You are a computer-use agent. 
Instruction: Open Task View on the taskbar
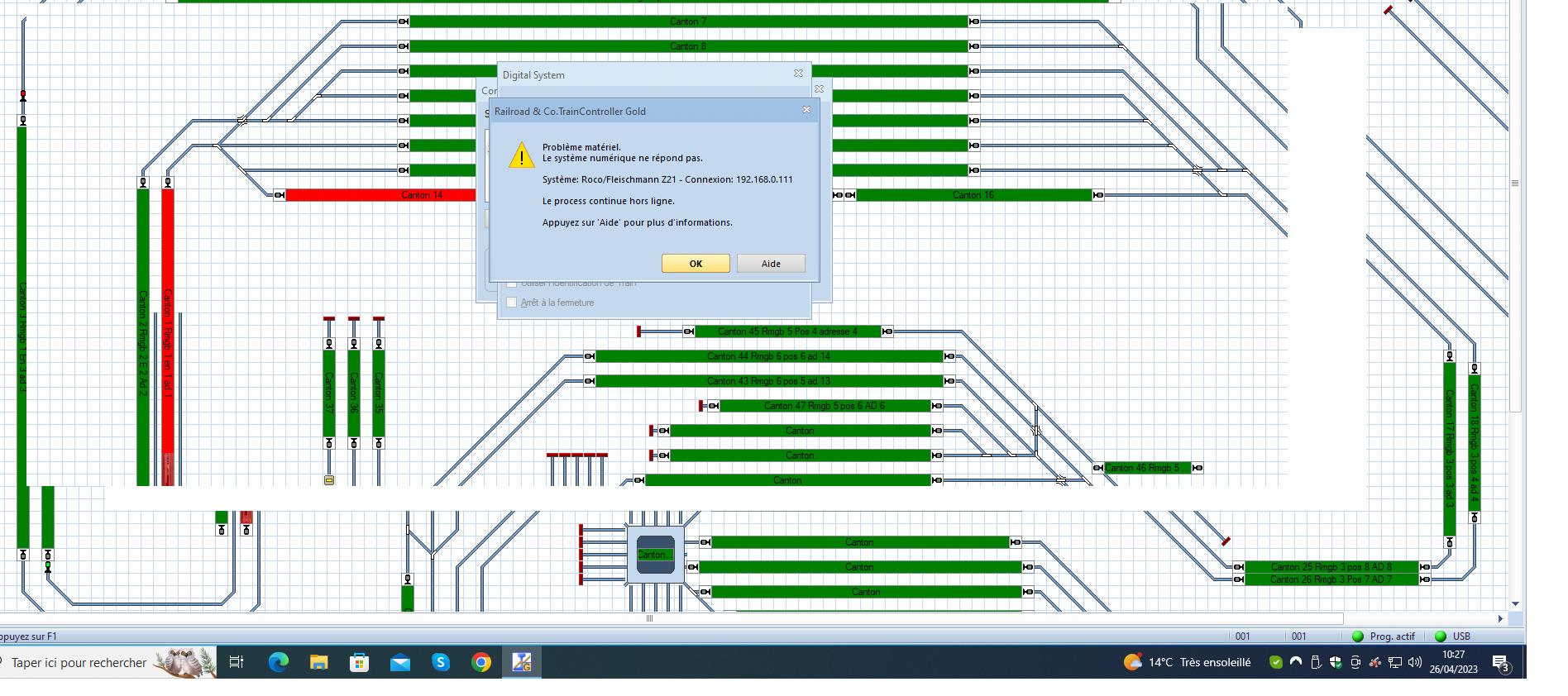coord(237,662)
